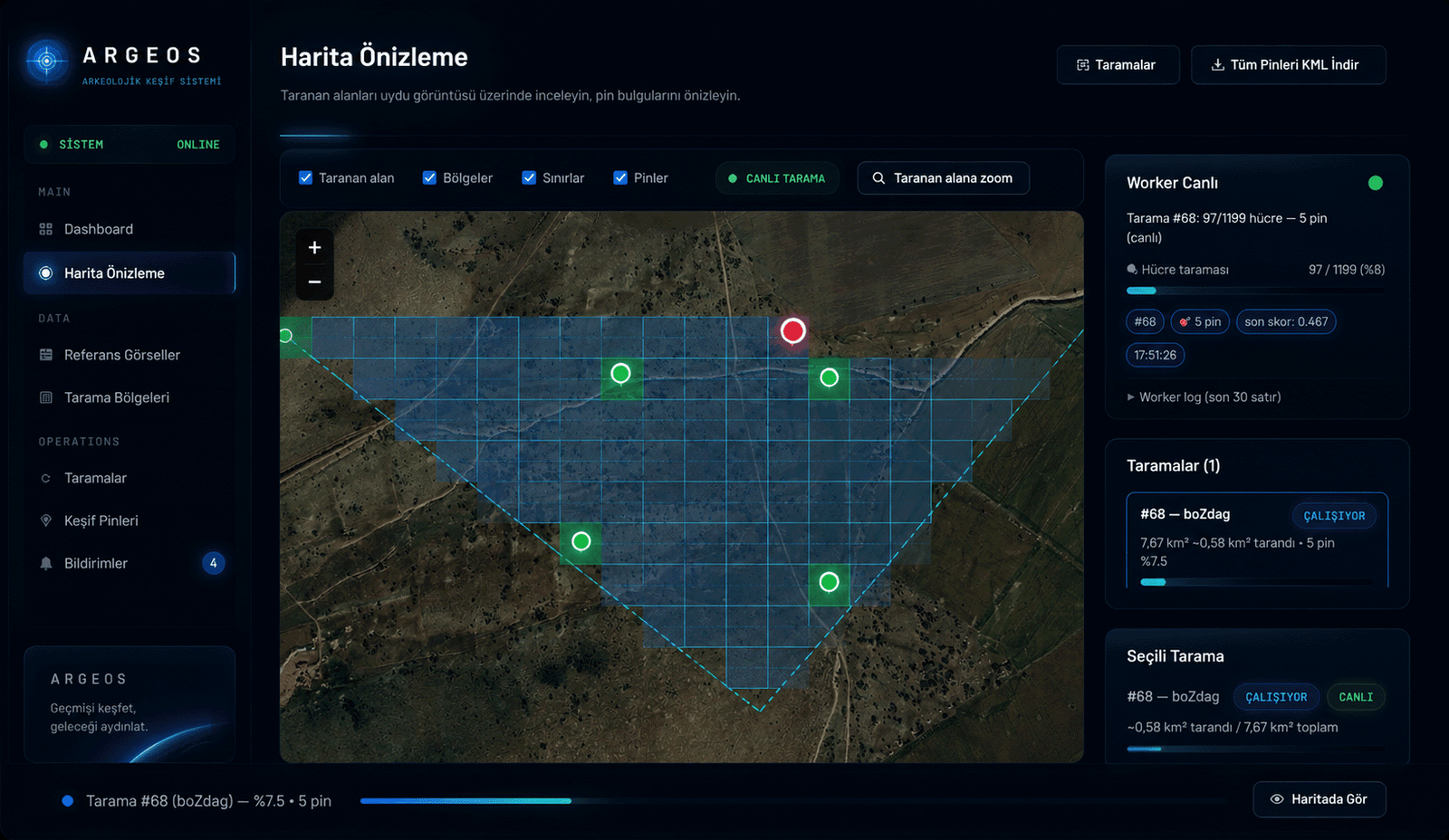The height and width of the screenshot is (840, 1449).
Task: Click the top Taramalar button
Action: [1118, 65]
